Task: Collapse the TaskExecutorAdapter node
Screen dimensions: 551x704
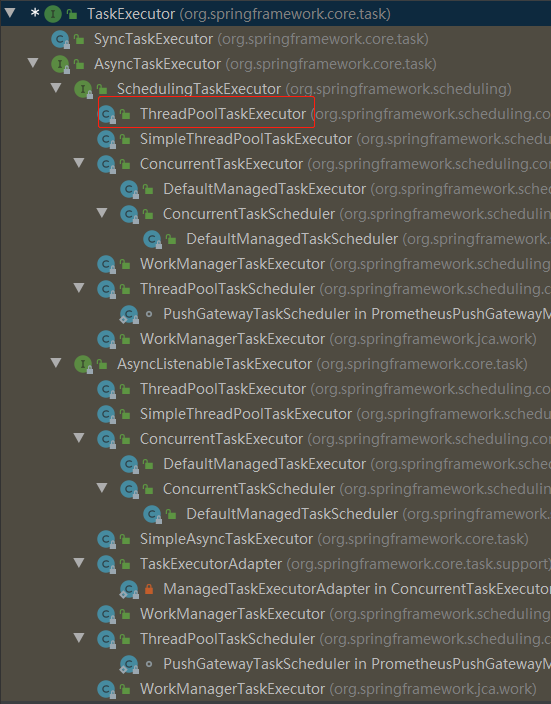Action: (79, 563)
